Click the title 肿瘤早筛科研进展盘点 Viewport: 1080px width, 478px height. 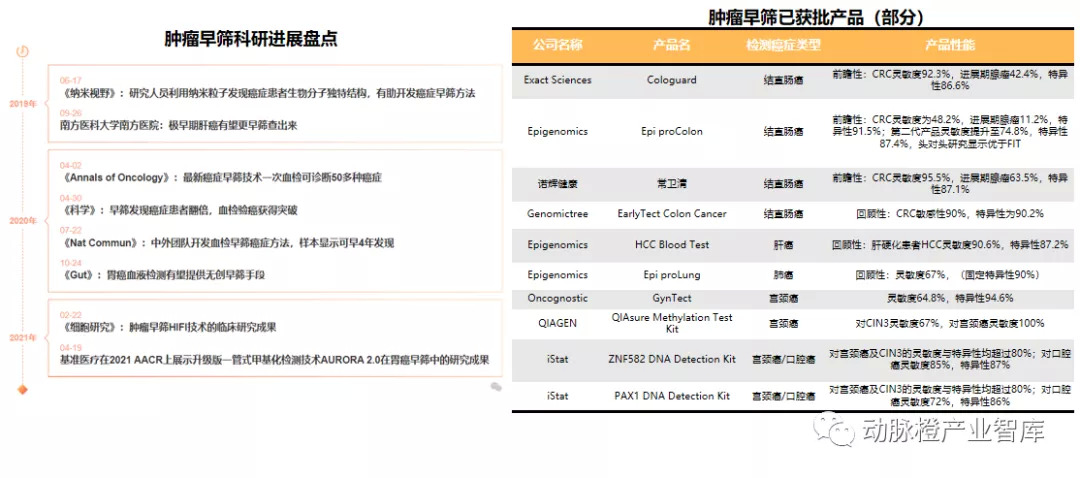pos(250,39)
